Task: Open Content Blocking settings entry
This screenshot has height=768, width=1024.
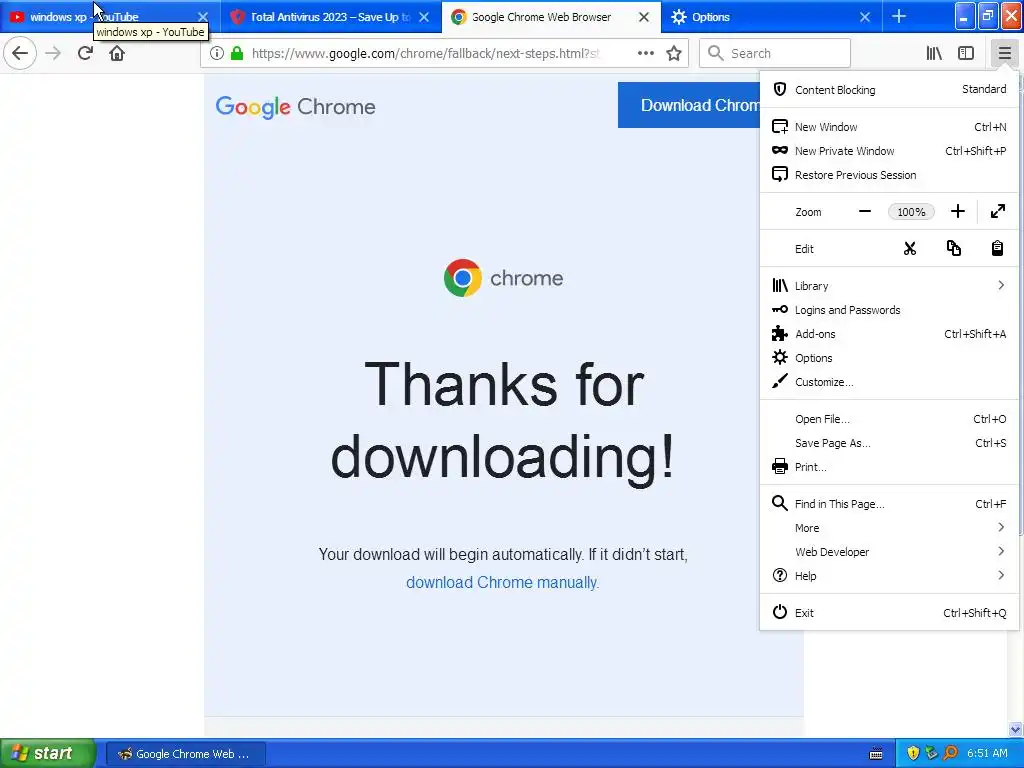Action: [888, 89]
